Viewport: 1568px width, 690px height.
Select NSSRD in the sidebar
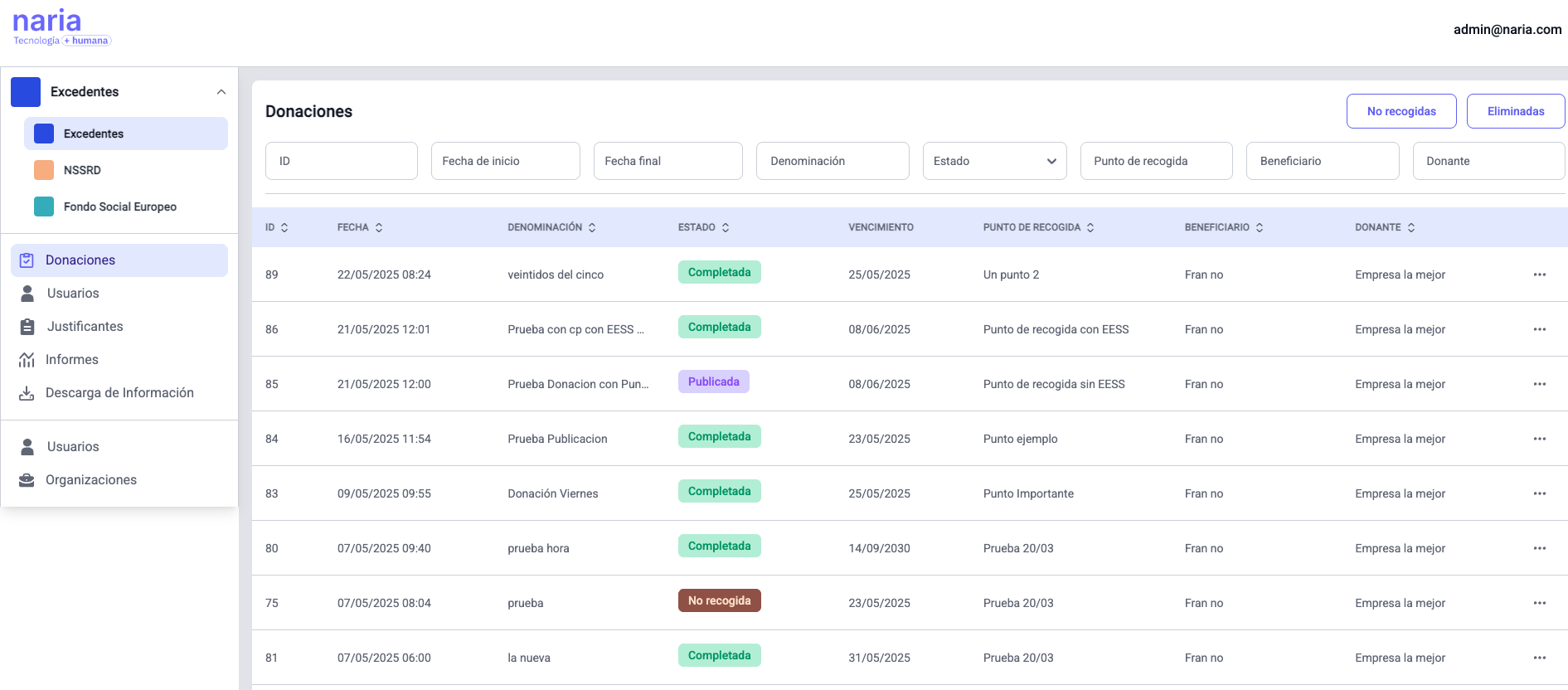pos(82,170)
